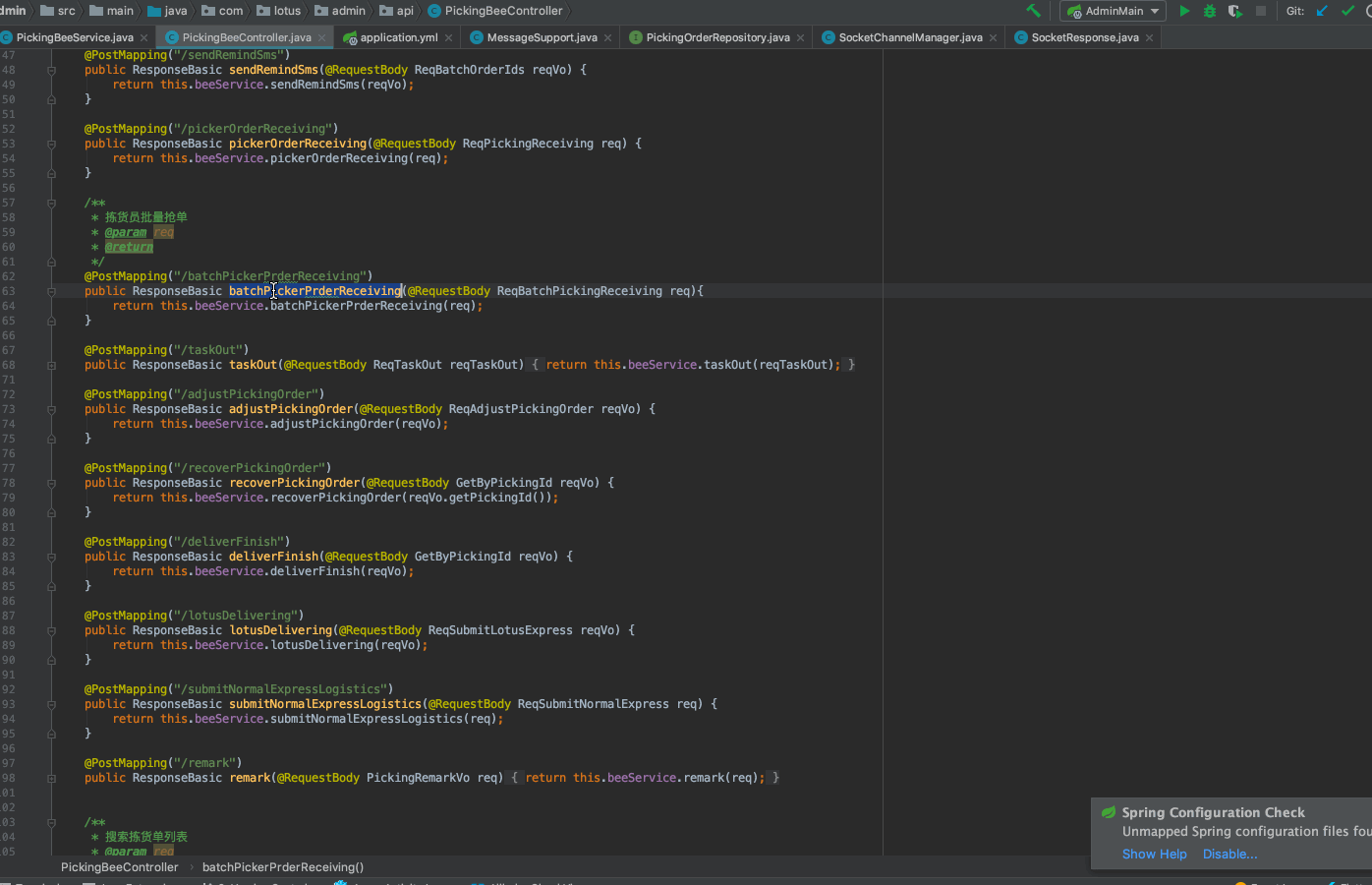The width and height of the screenshot is (1372, 885).
Task: Collapse the Javadoc comment block at line 57
Action: [x=51, y=203]
